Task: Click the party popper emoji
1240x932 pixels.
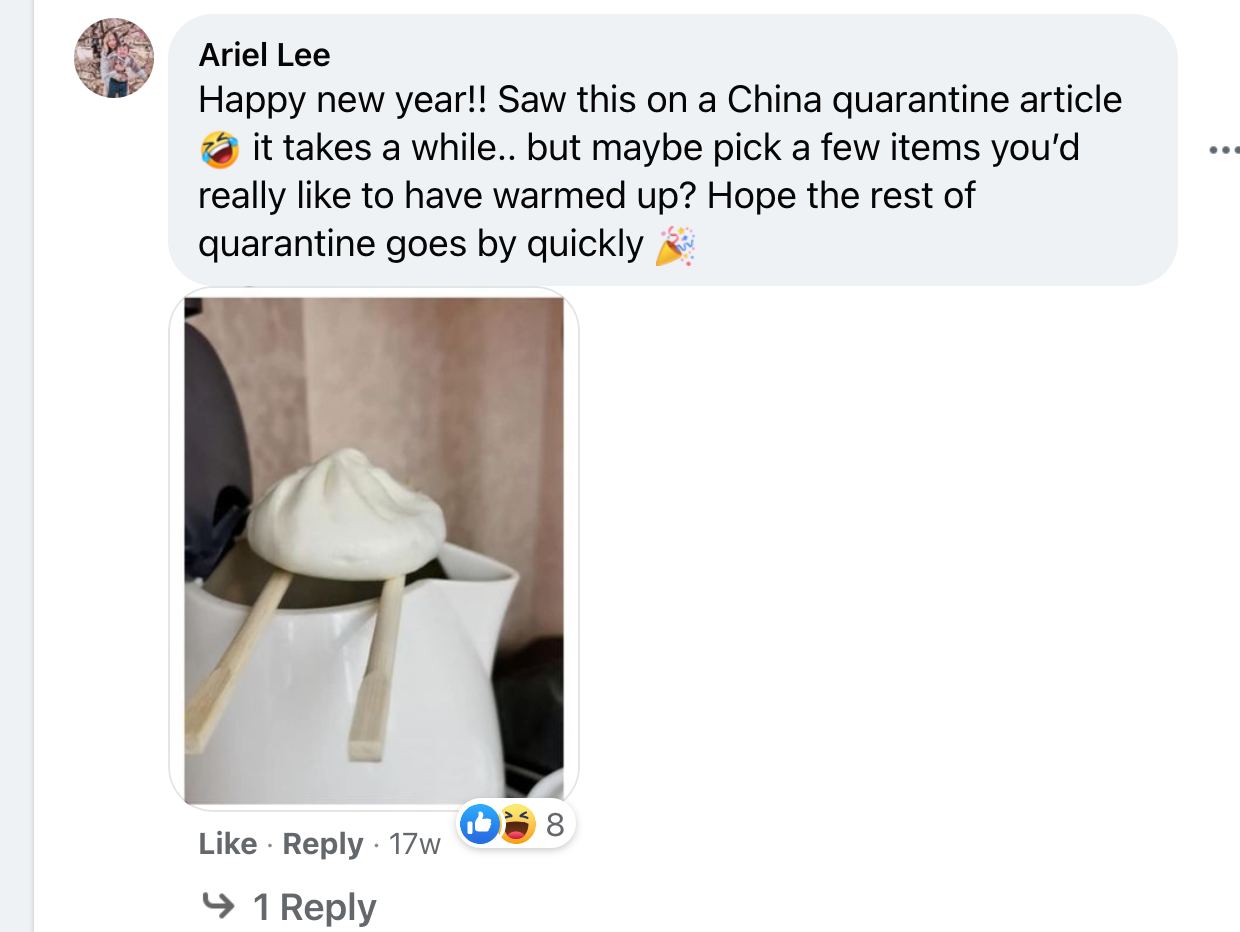Action: pyautogui.click(x=675, y=245)
